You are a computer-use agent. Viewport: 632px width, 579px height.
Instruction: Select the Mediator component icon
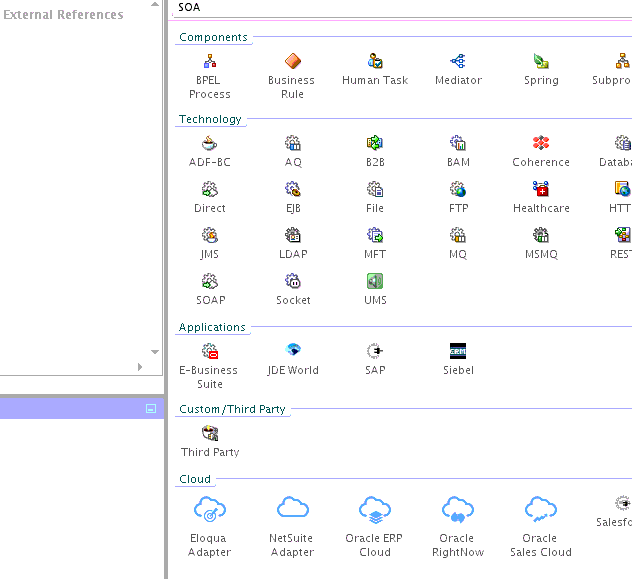[x=458, y=62]
